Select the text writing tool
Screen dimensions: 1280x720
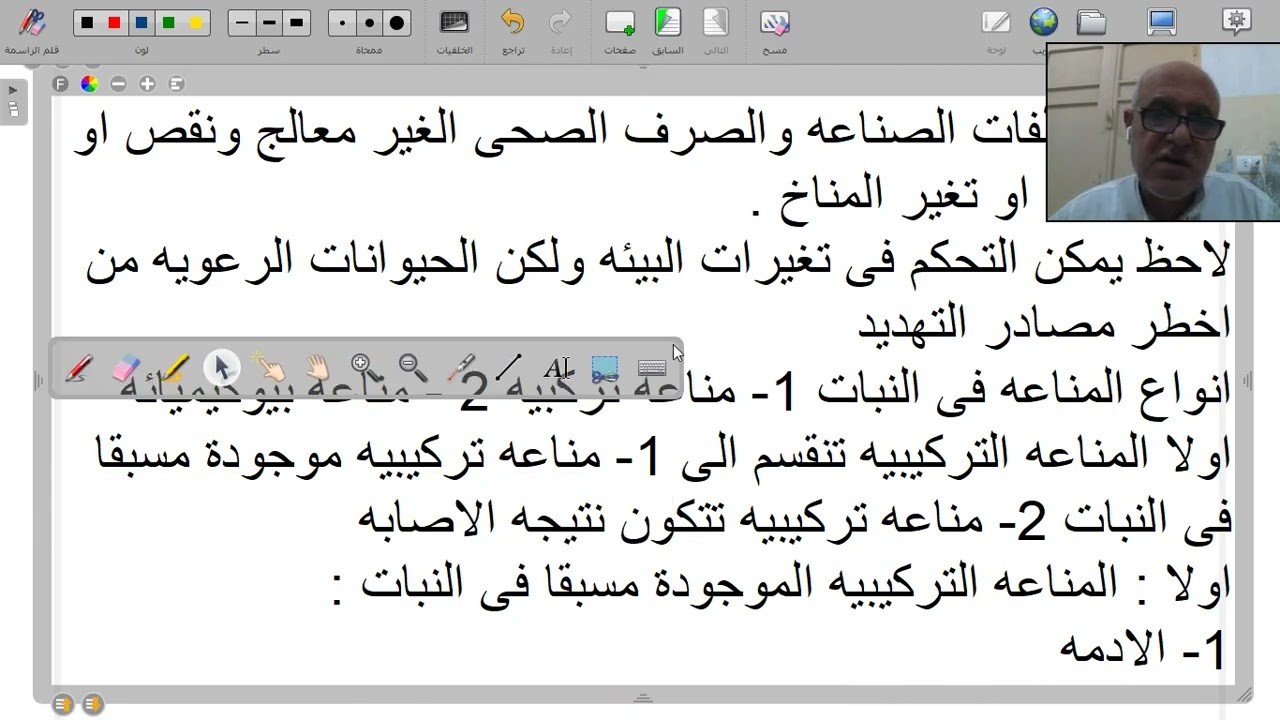(556, 369)
